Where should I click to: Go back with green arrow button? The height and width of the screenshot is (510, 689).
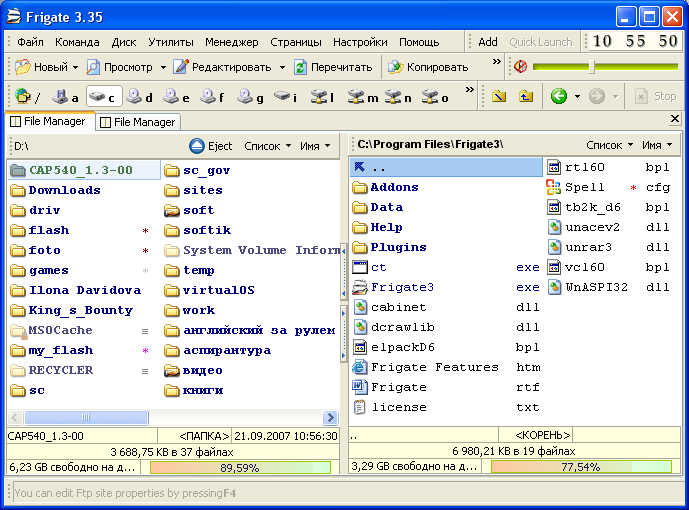(x=559, y=96)
